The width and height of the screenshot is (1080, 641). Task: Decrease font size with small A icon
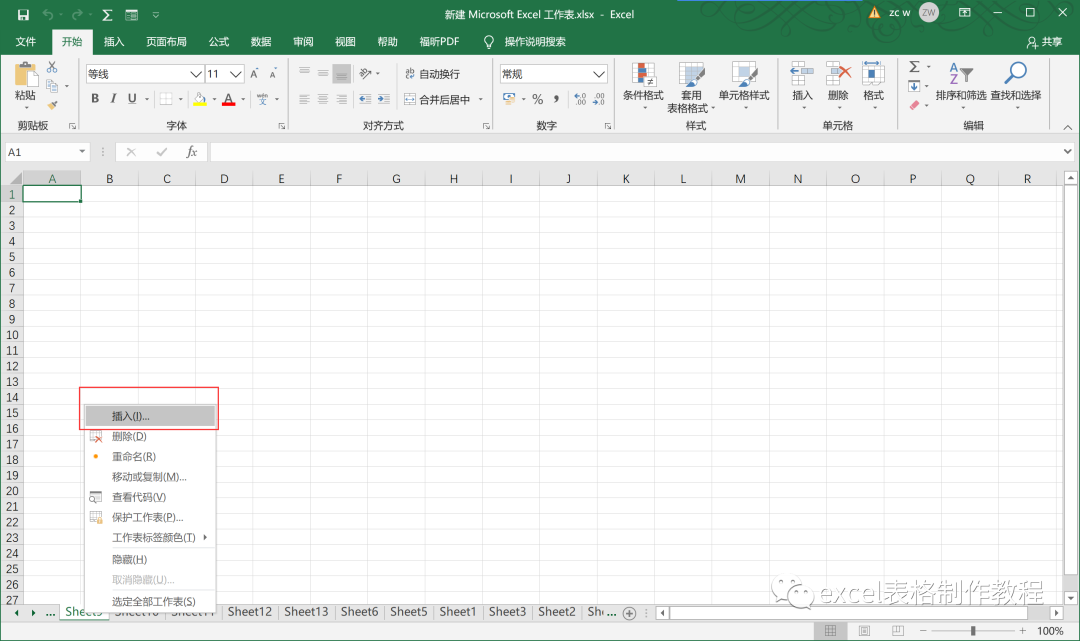click(x=273, y=74)
